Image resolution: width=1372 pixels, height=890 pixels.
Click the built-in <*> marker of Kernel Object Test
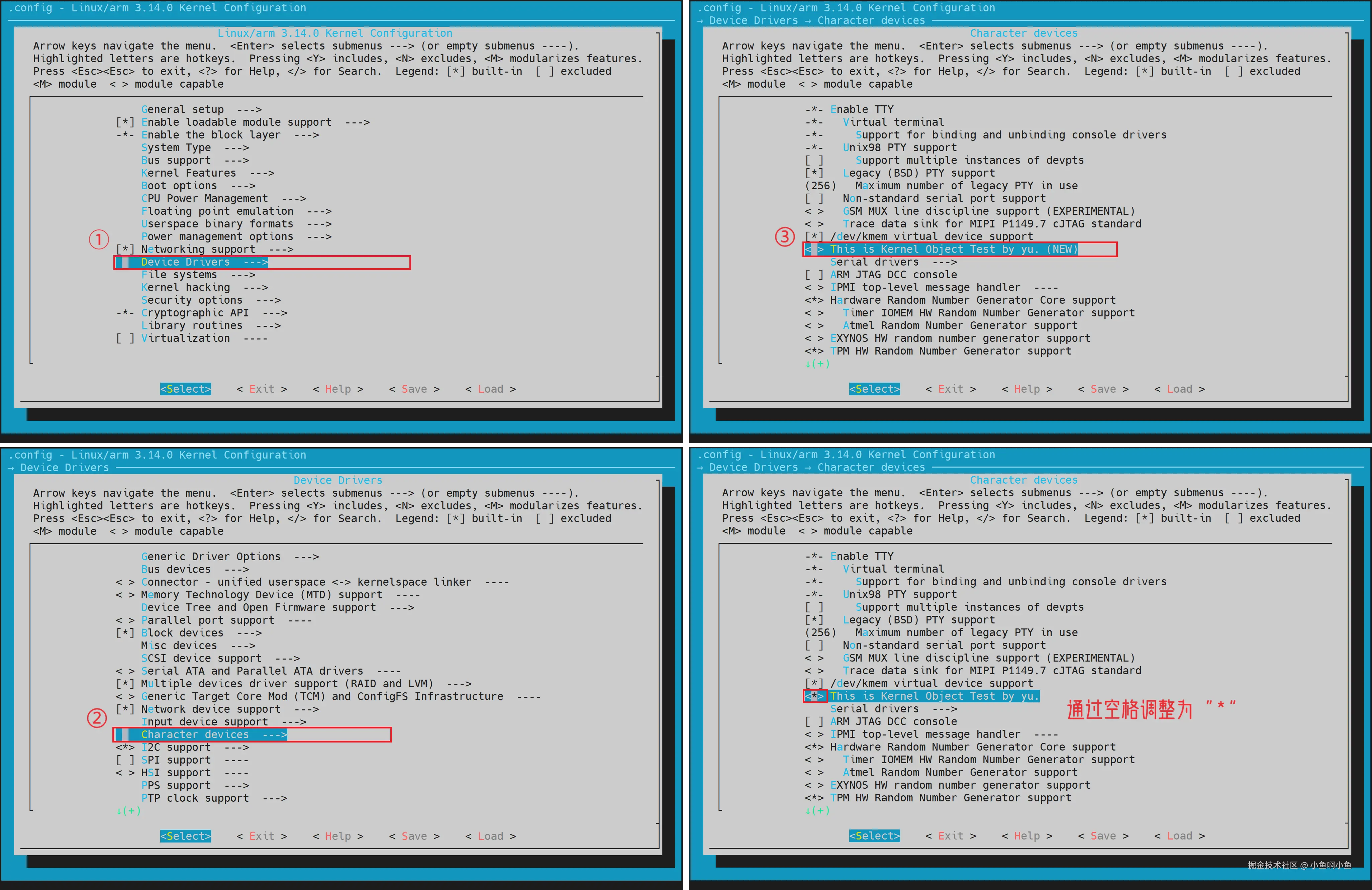click(814, 696)
